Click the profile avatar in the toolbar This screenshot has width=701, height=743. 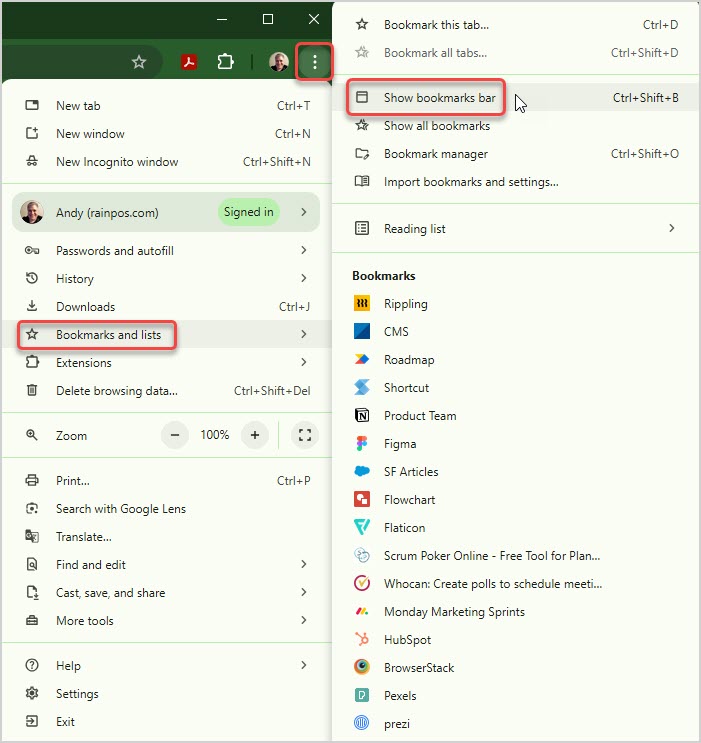[279, 62]
